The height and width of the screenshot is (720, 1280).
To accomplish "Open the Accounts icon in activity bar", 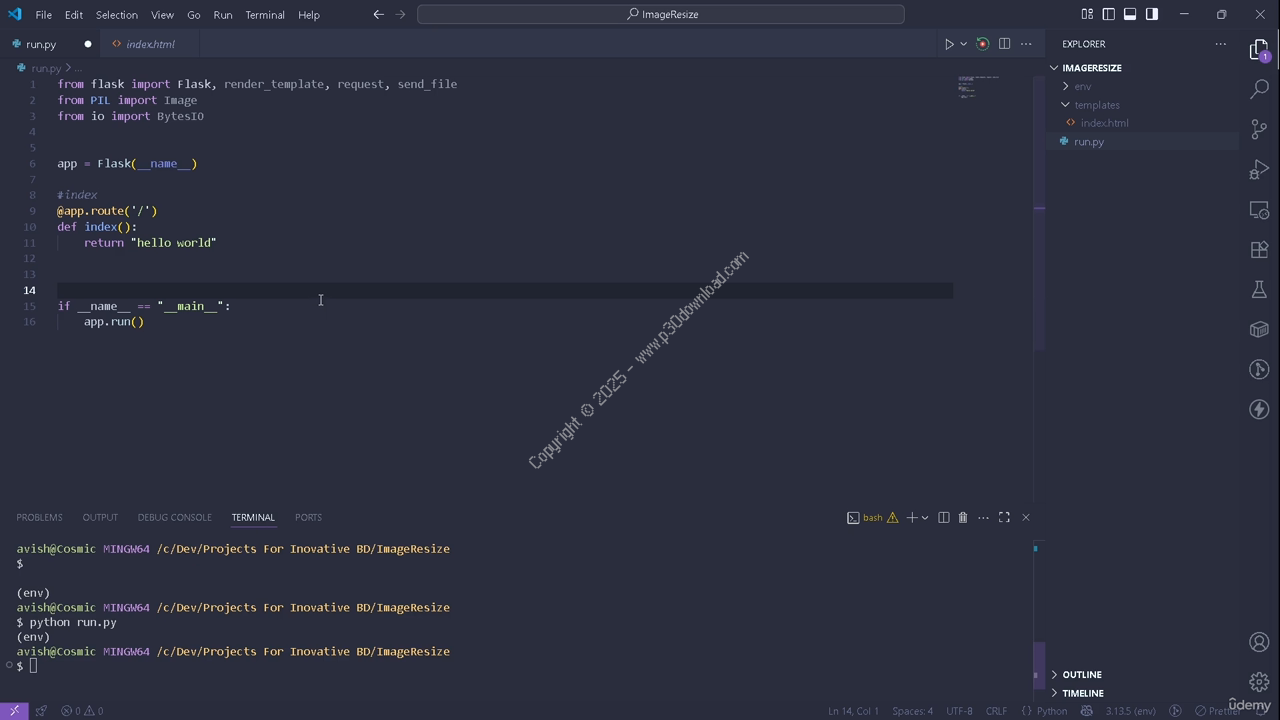I will point(1259,642).
